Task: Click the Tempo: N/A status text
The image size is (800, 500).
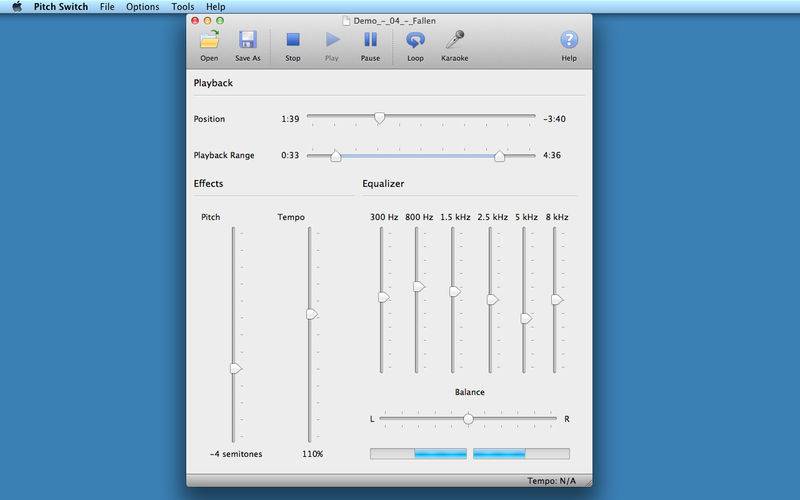Action: point(552,481)
